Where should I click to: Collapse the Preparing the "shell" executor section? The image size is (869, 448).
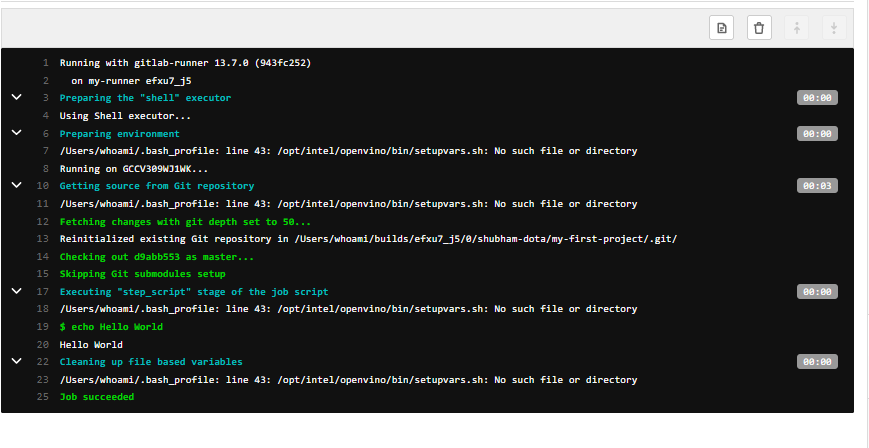[17, 97]
